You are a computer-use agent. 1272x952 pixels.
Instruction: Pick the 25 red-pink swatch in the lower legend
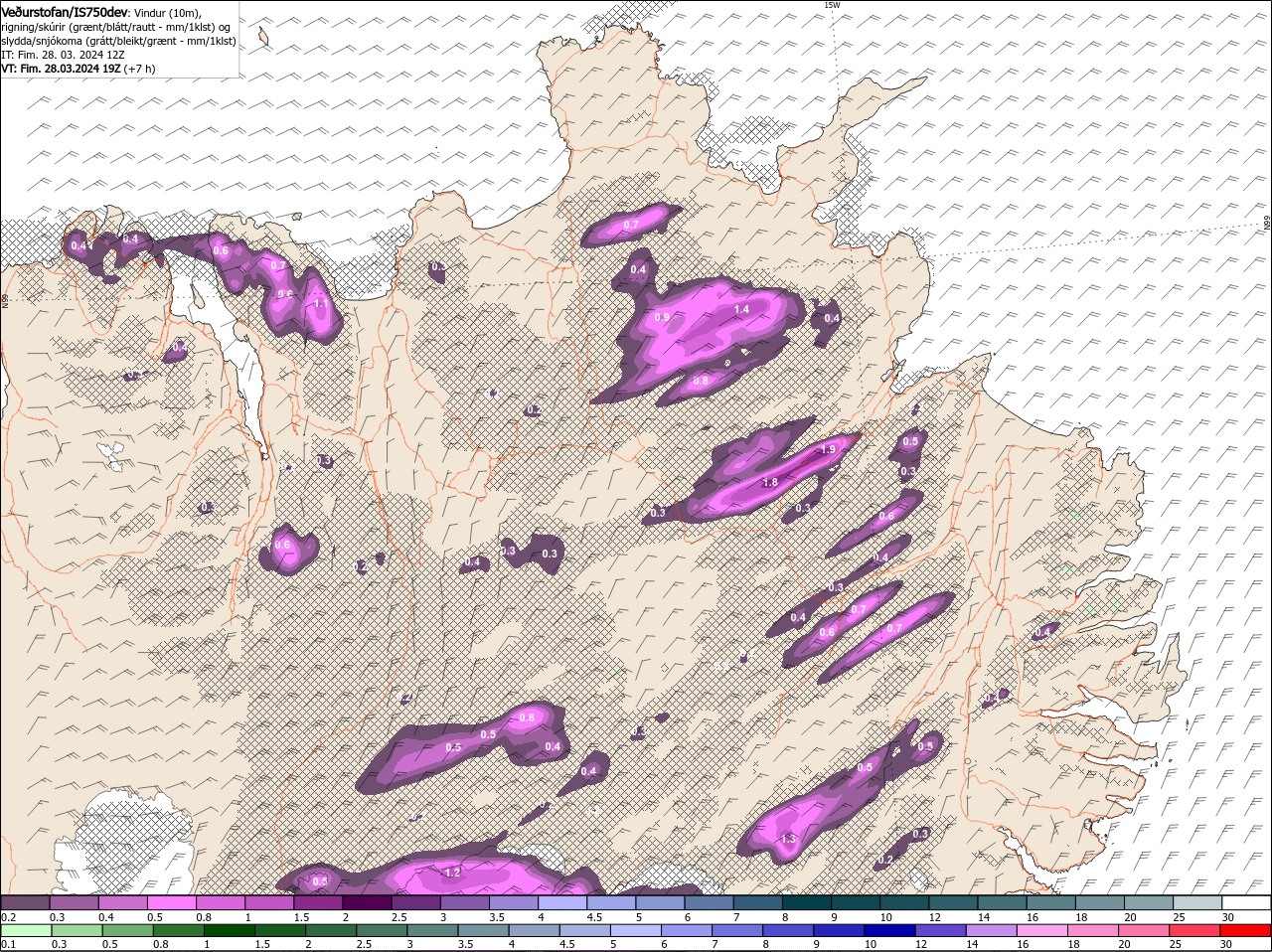coord(1195,931)
